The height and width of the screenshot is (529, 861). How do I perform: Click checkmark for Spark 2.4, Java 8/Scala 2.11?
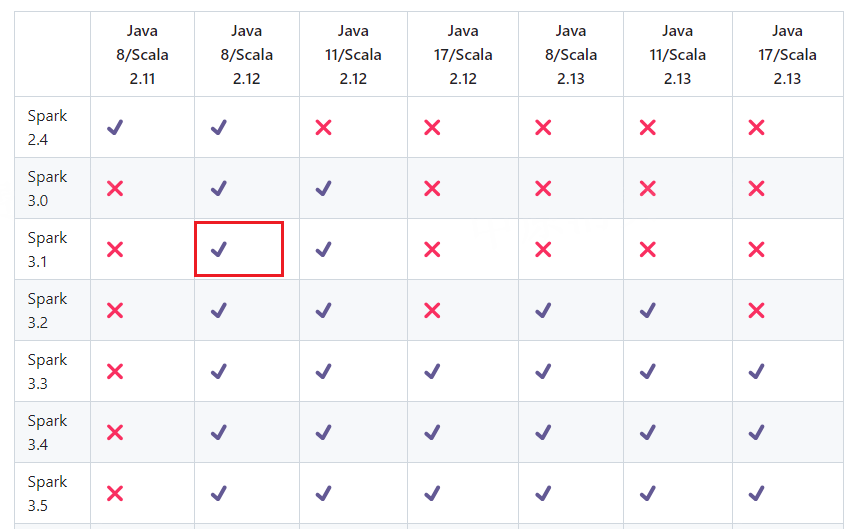click(x=115, y=127)
